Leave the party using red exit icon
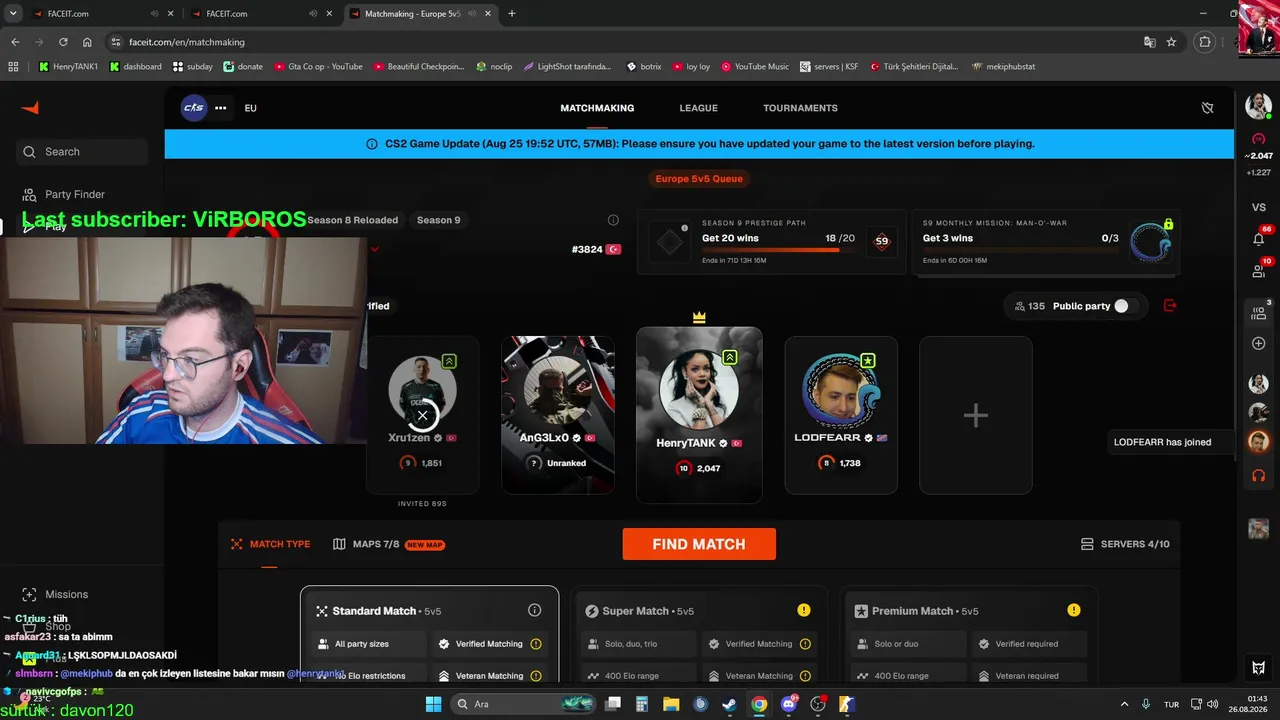1280x720 pixels. 1170,306
